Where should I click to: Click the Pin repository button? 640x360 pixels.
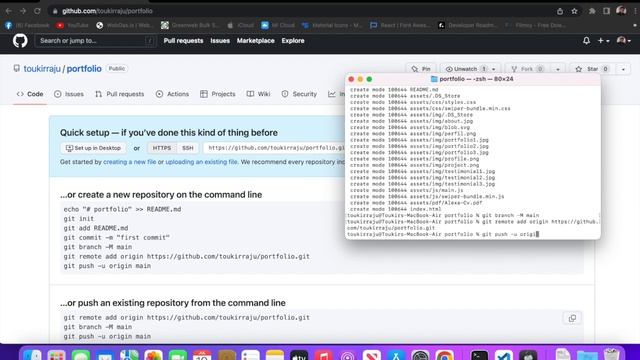pyautogui.click(x=421, y=69)
